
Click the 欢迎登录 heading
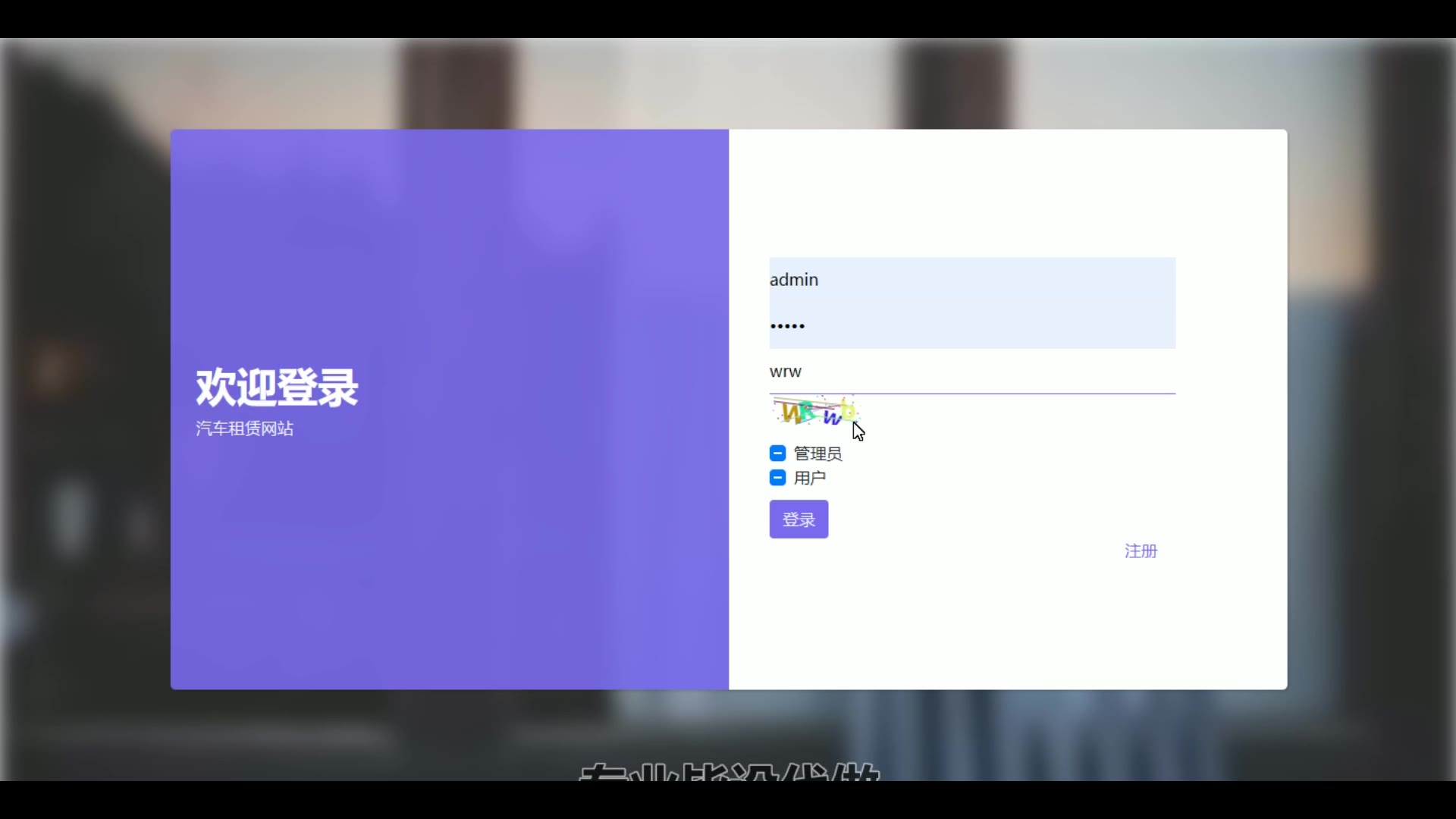277,388
